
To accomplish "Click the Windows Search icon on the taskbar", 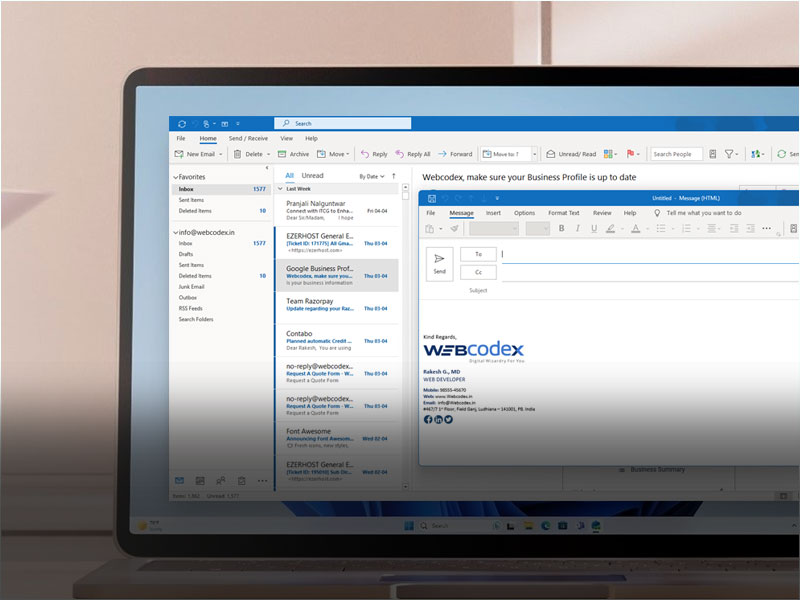I will [x=425, y=524].
